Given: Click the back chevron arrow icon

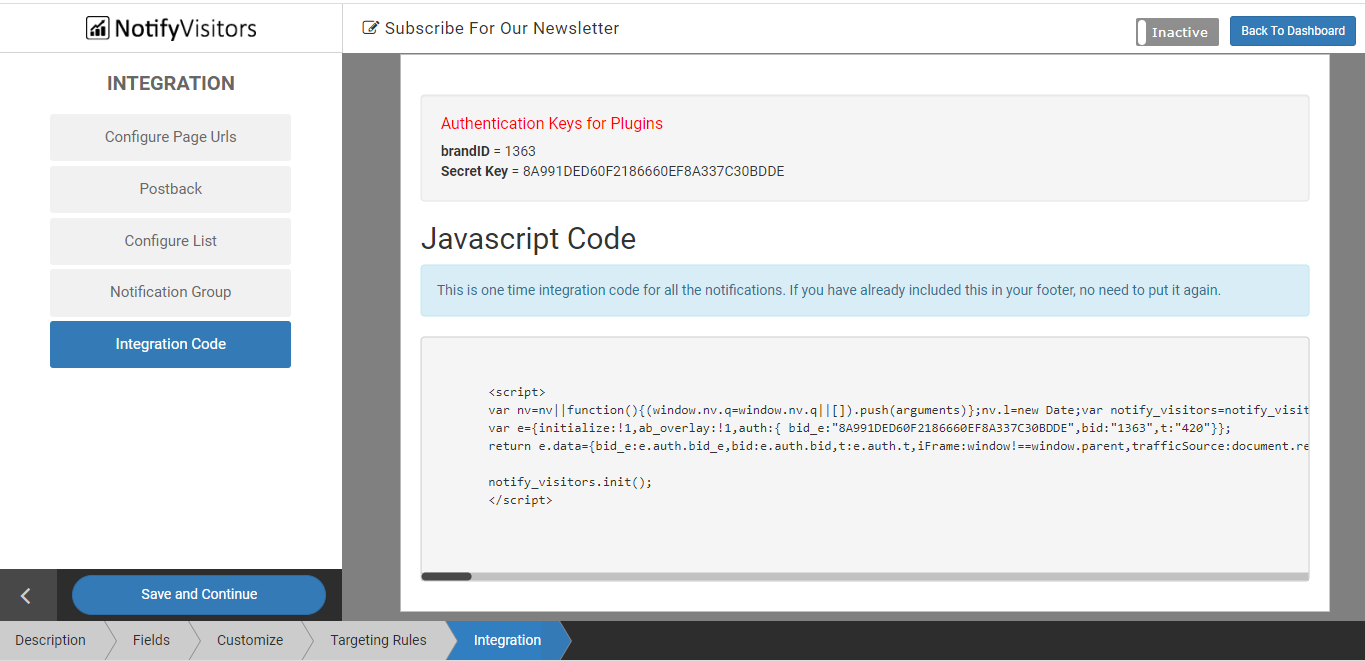Looking at the screenshot, I should tap(26, 596).
